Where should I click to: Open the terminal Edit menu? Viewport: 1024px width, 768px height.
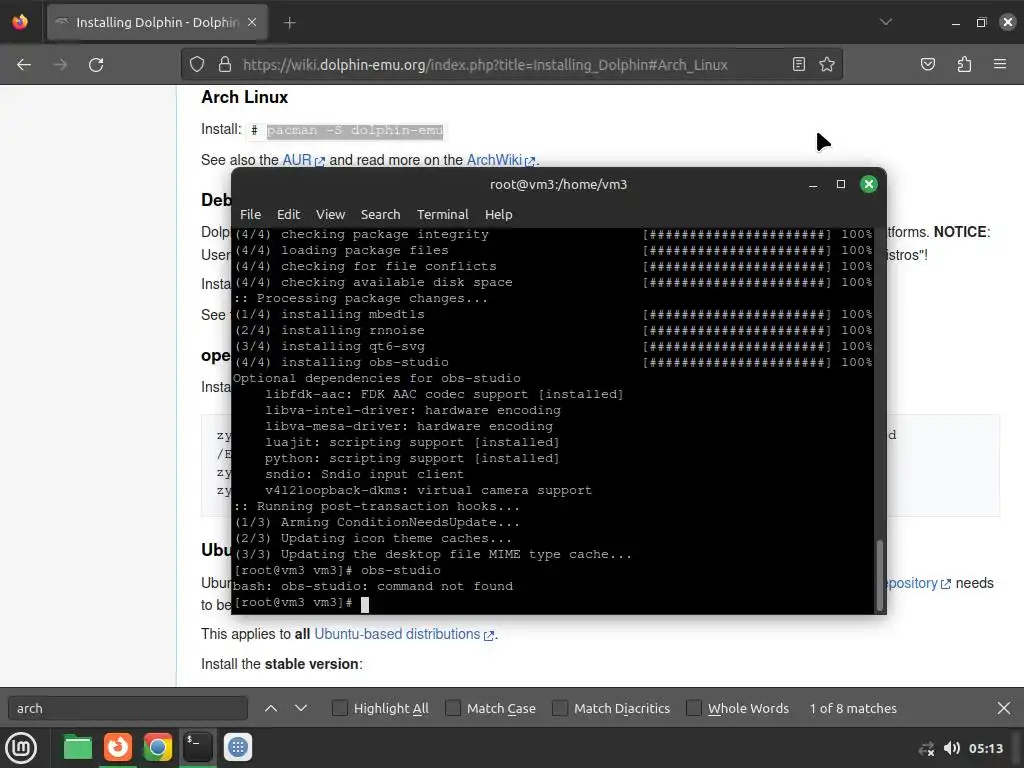tap(288, 214)
